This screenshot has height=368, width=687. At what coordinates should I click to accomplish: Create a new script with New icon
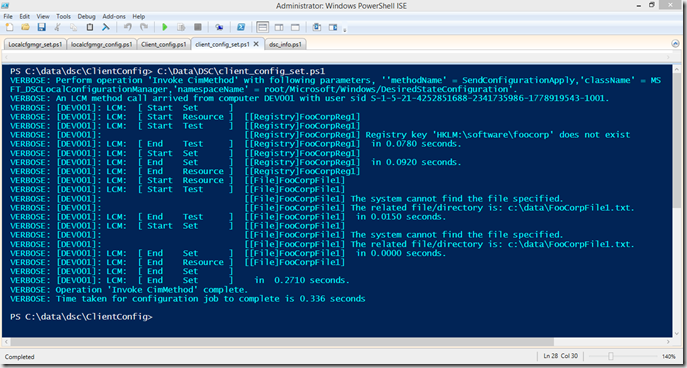click(x=10, y=27)
